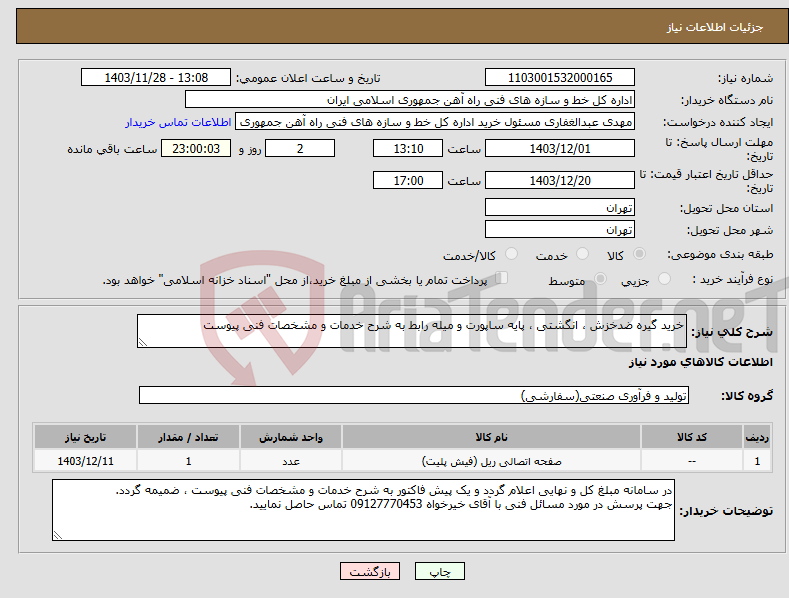Click the response deadline time 13:10
This screenshot has height=598, width=789.
[x=408, y=148]
